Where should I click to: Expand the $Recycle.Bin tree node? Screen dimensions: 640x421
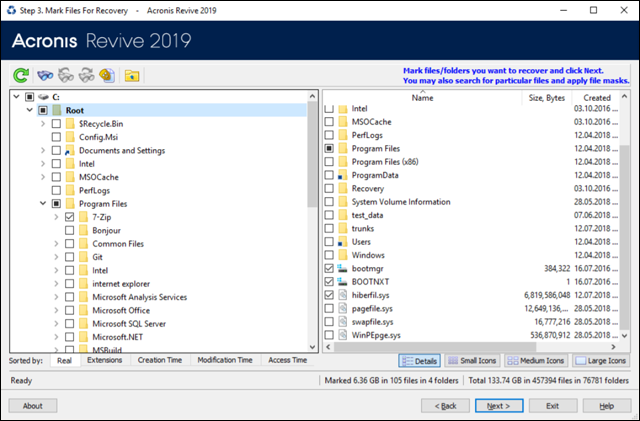point(43,123)
